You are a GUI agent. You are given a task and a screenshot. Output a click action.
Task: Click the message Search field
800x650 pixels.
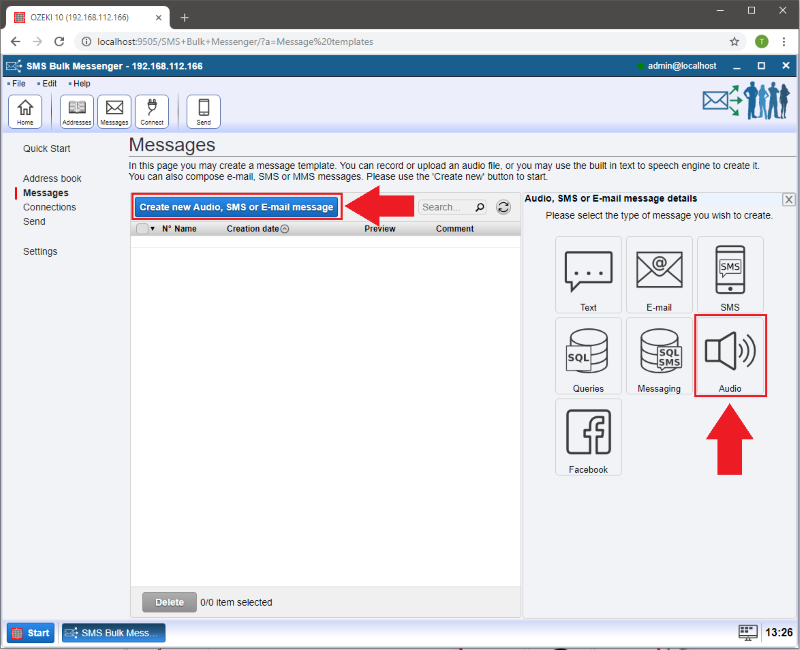pyautogui.click(x=445, y=207)
